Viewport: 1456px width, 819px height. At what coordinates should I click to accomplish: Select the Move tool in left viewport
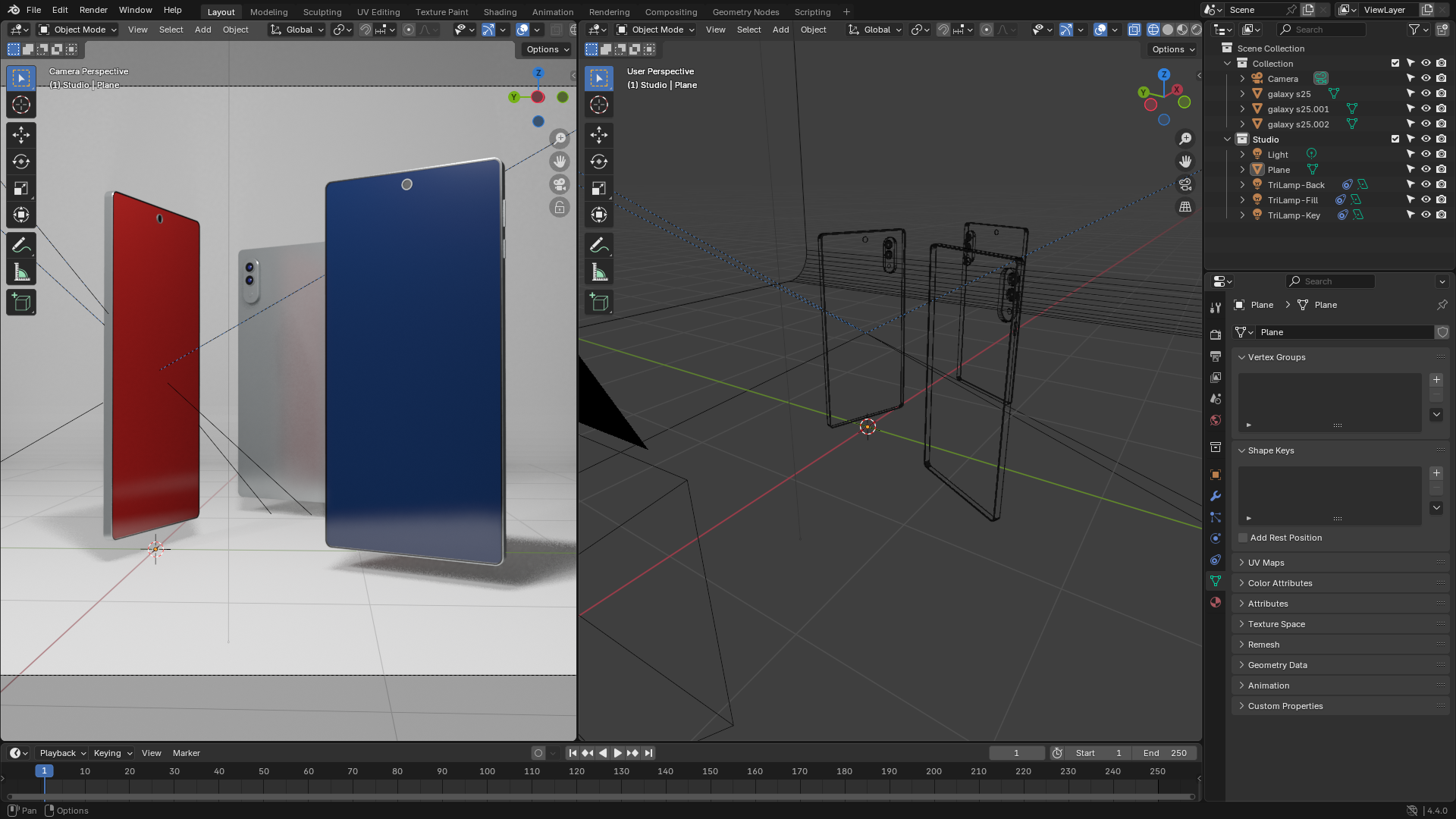click(x=21, y=135)
